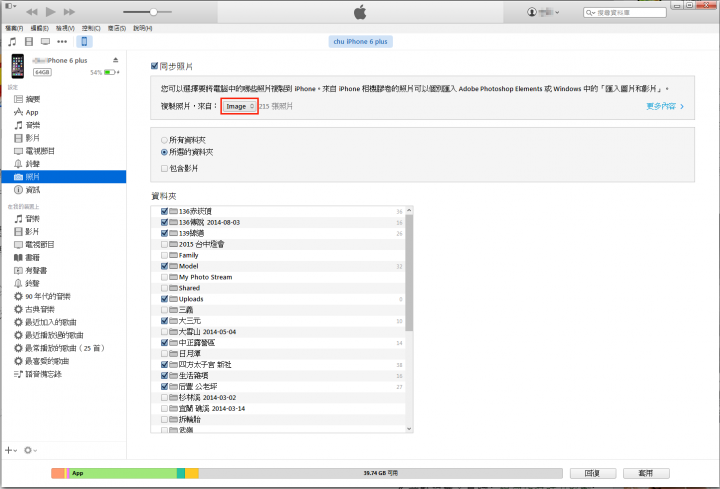Select the iPhone device icon in toolbar

[84, 42]
